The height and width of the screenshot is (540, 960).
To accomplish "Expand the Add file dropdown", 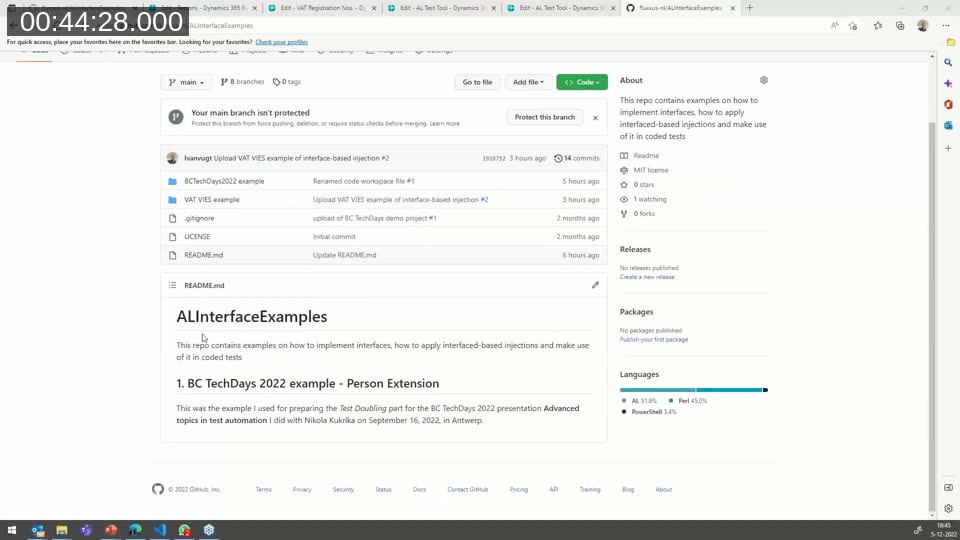I will point(528,82).
